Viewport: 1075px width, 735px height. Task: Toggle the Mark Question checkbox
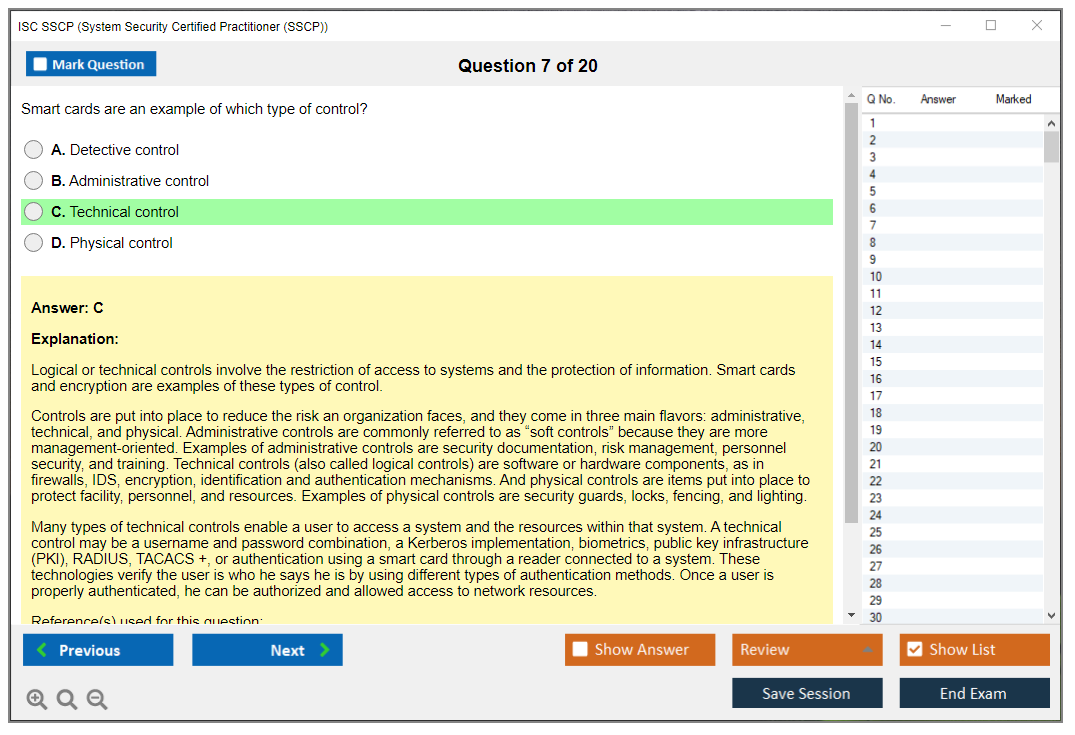click(41, 65)
